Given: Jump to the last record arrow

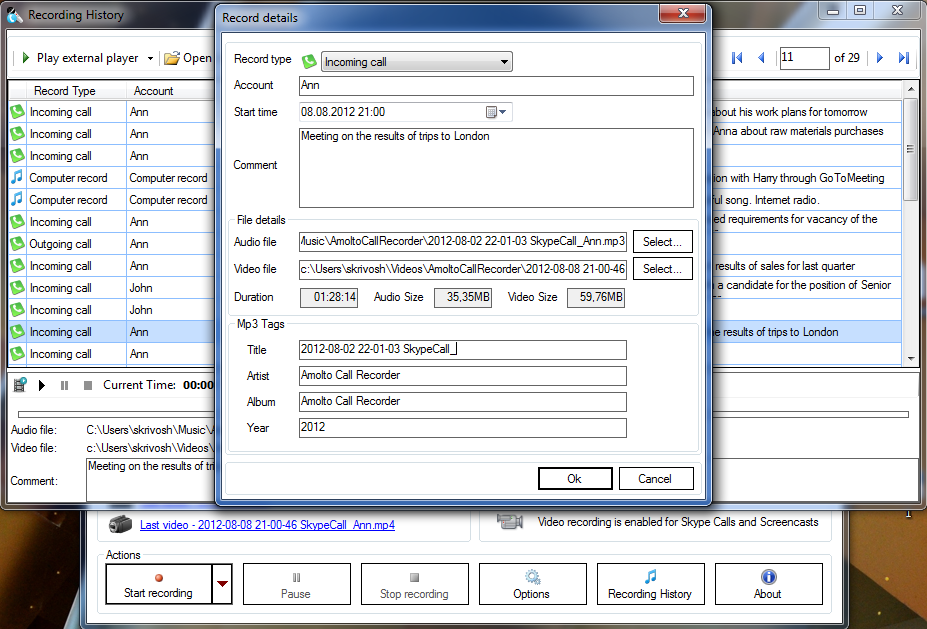Looking at the screenshot, I should point(903,58).
